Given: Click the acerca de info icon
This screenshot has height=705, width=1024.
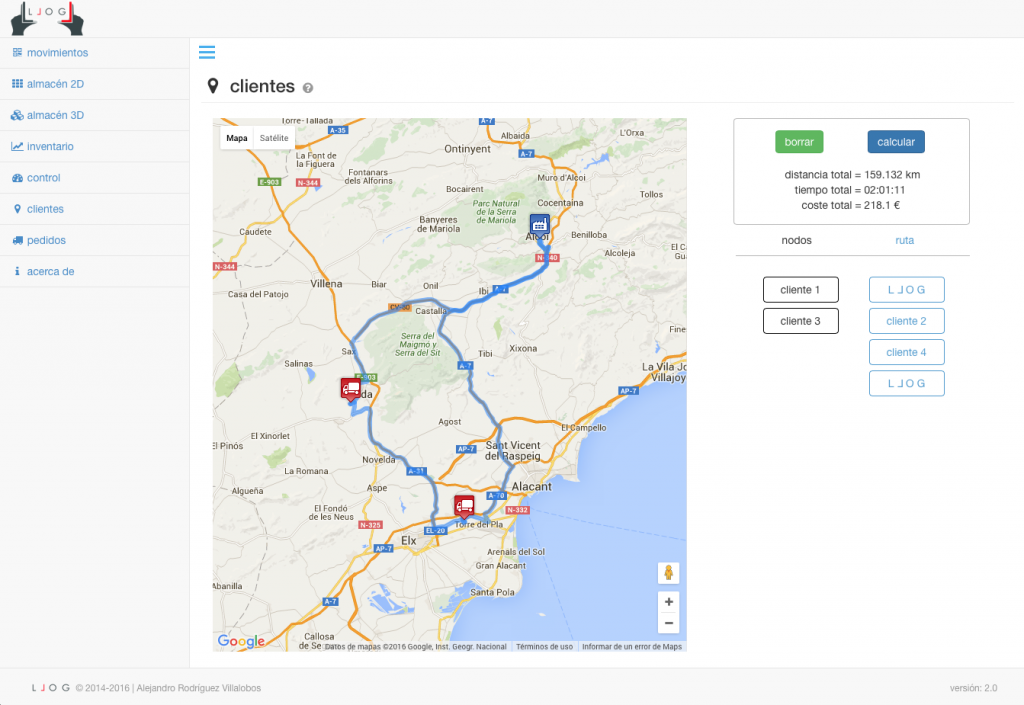Looking at the screenshot, I should click(16, 271).
